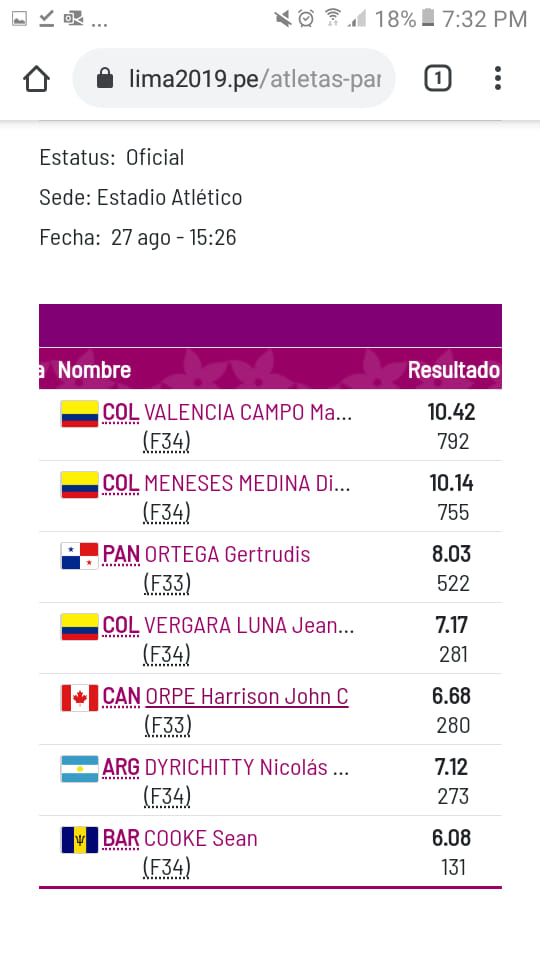Image resolution: width=540 pixels, height=960 pixels.
Task: Tap the padlock icon in address bar
Action: (x=105, y=78)
